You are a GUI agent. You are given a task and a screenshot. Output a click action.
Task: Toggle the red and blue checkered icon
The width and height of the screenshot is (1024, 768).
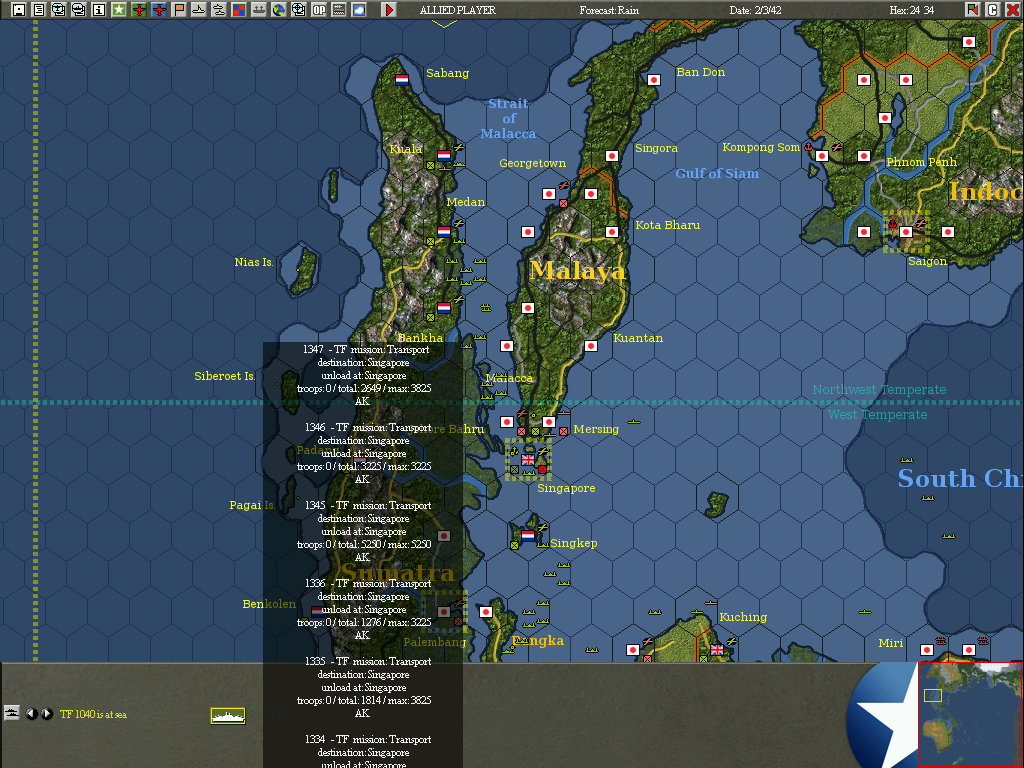click(239, 10)
